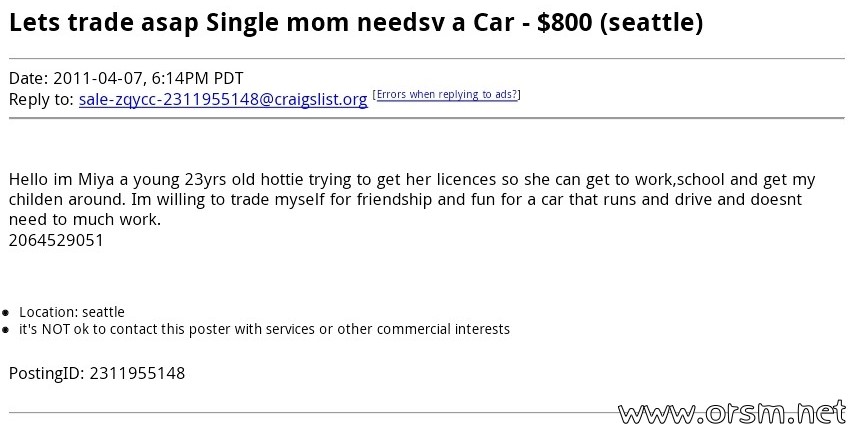The width and height of the screenshot is (850, 429).
Task: Click bullet before 'it's NOT ok' notice
Action: [x=5, y=330]
